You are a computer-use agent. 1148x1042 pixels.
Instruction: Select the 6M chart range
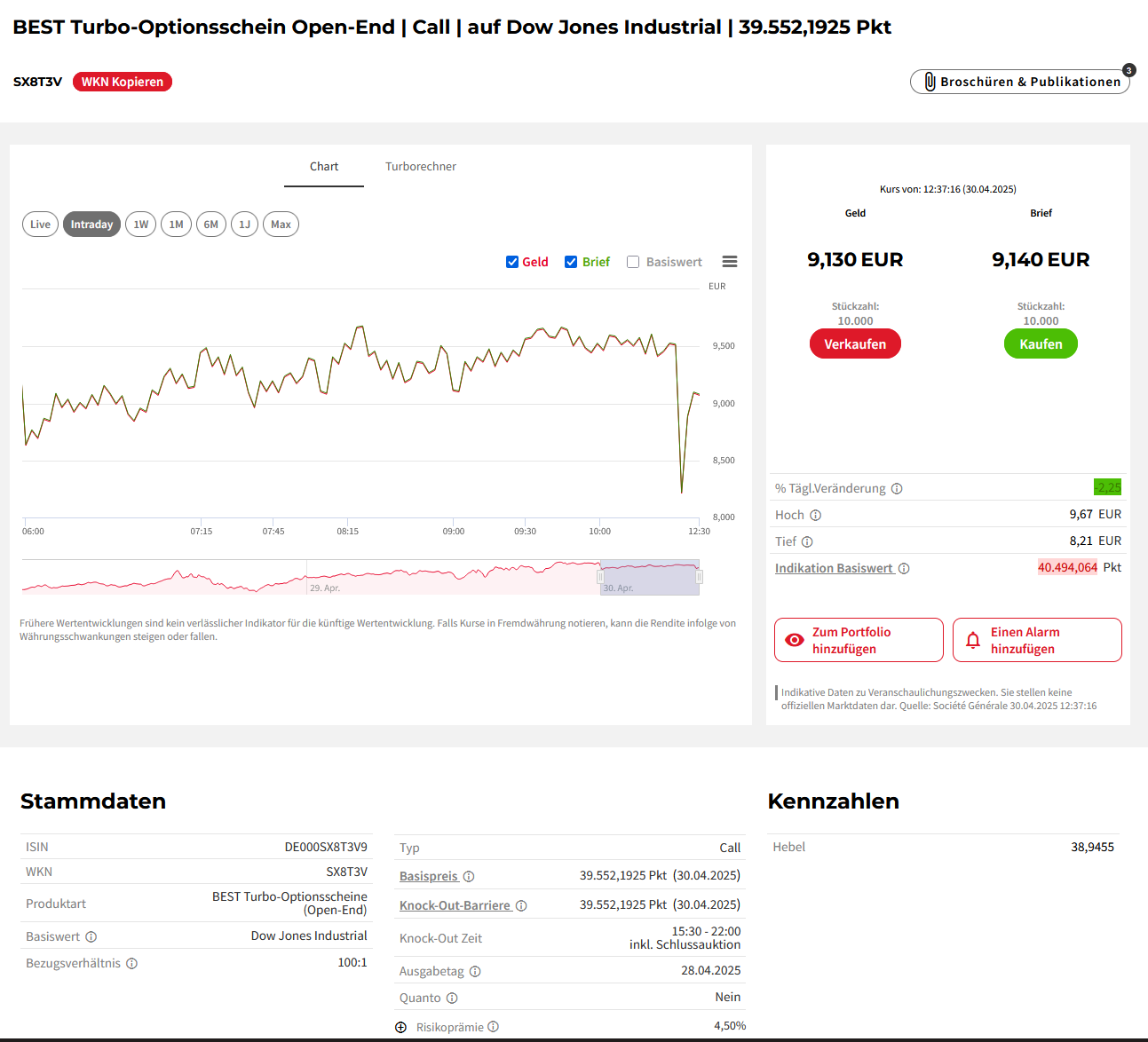pos(211,225)
